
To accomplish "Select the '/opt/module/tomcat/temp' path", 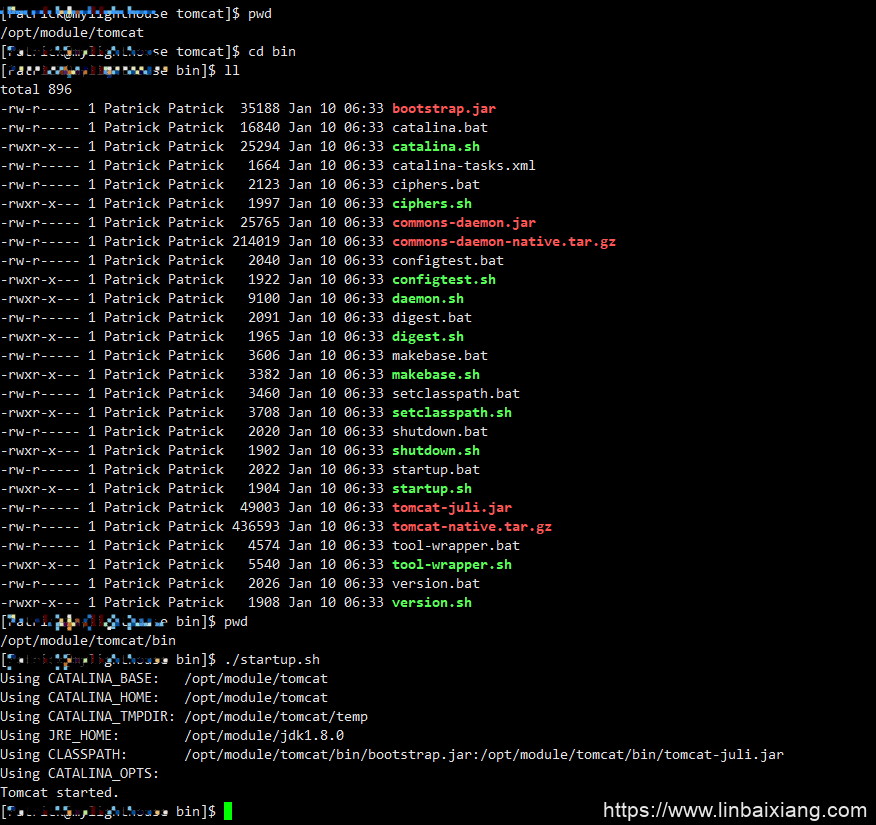I will tap(276, 716).
